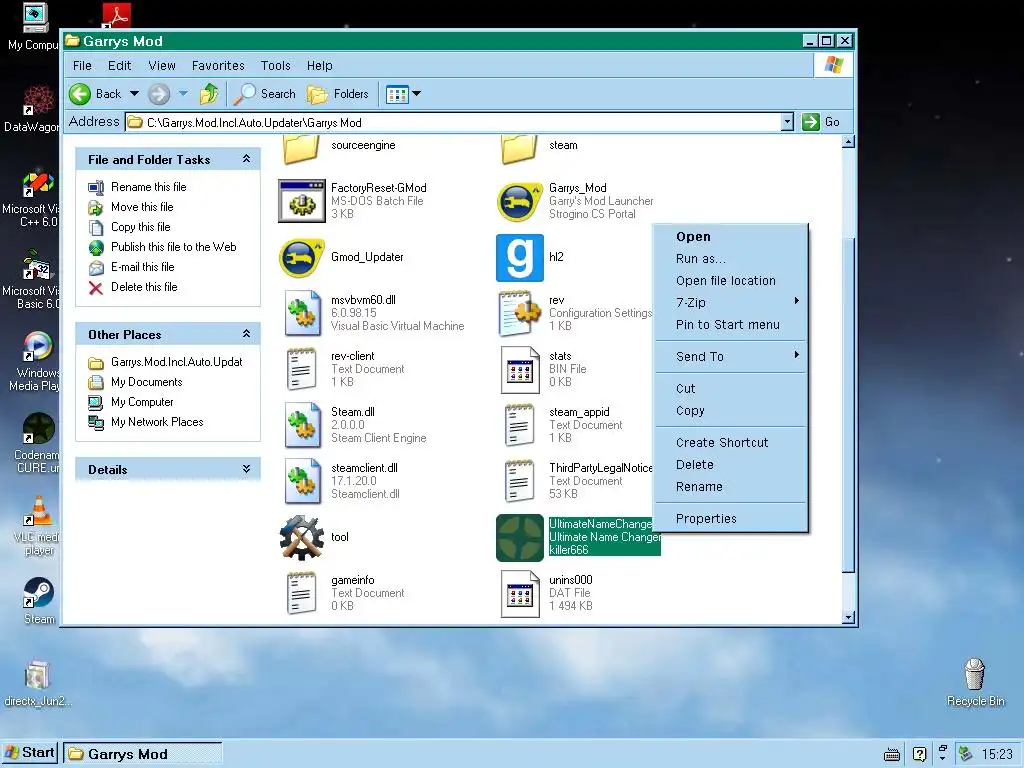Viewport: 1024px width, 768px height.
Task: Open the File menu
Action: 82,65
